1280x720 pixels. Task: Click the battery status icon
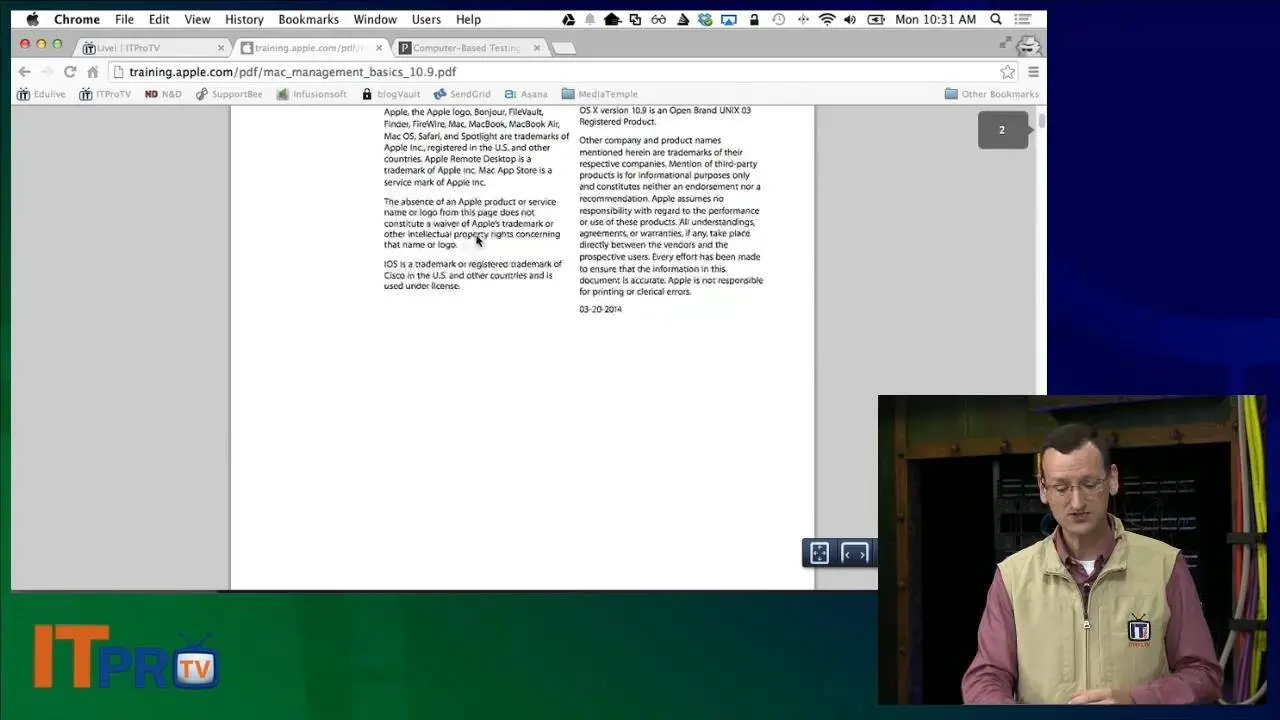(x=876, y=19)
